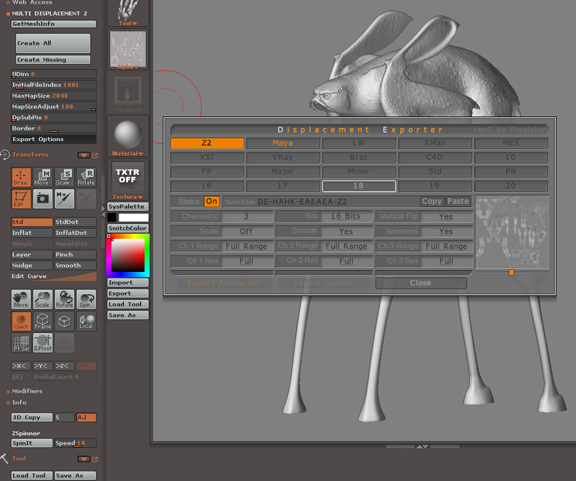This screenshot has width=576, height=481.
Task: Toggle the A.I button near 3D Copy
Action: coord(86,417)
